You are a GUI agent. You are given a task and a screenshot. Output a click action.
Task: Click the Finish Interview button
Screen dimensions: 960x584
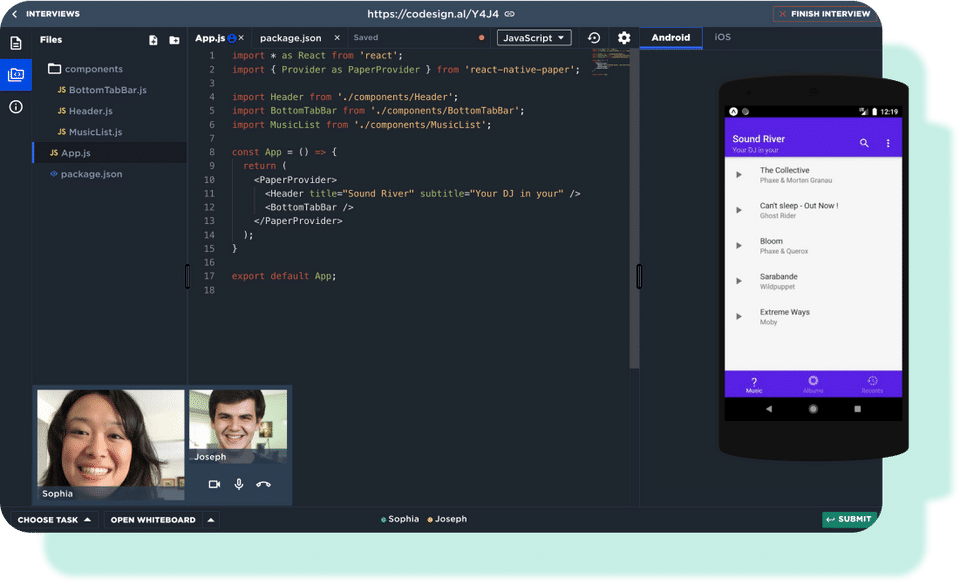click(x=824, y=13)
